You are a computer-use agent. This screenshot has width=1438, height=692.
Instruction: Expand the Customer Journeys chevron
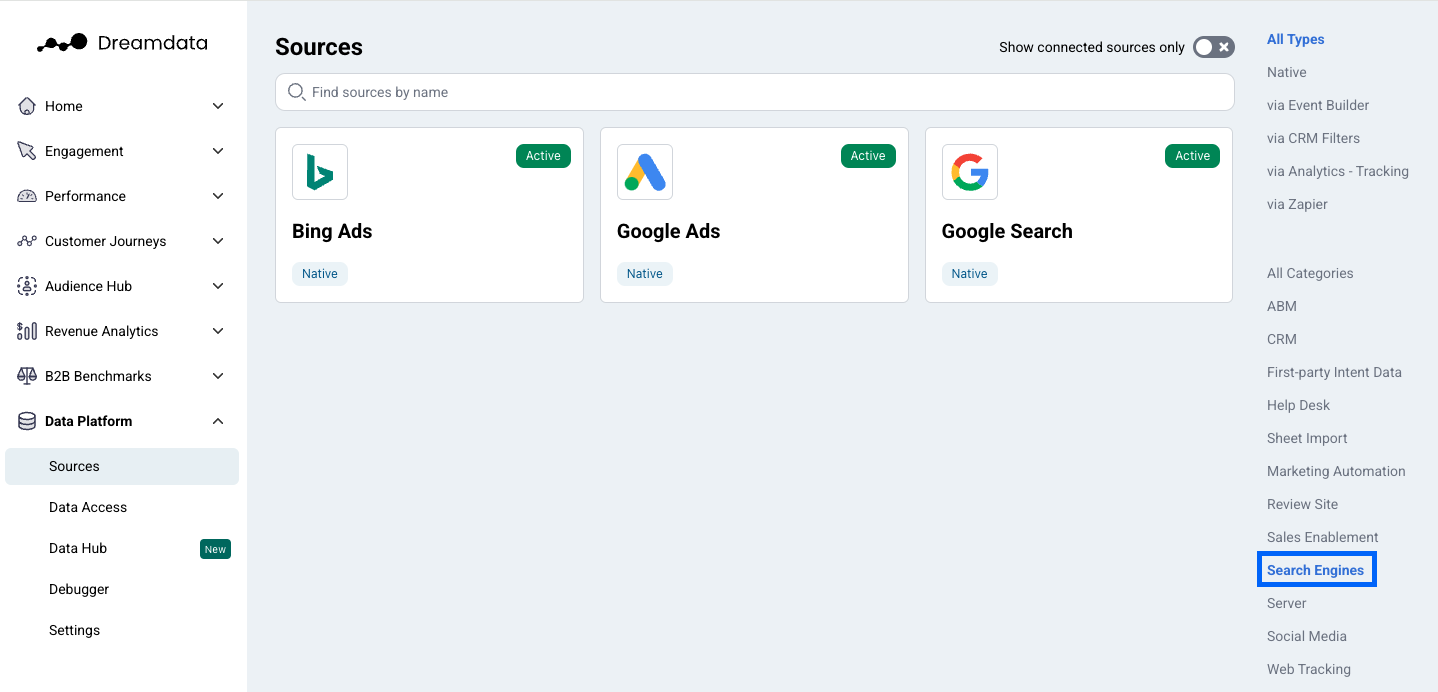pyautogui.click(x=218, y=241)
